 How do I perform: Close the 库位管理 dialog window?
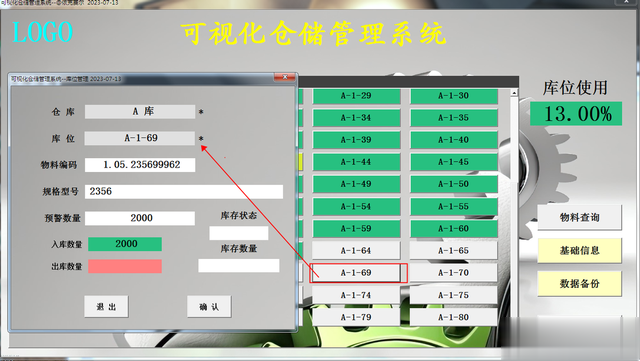tap(285, 77)
